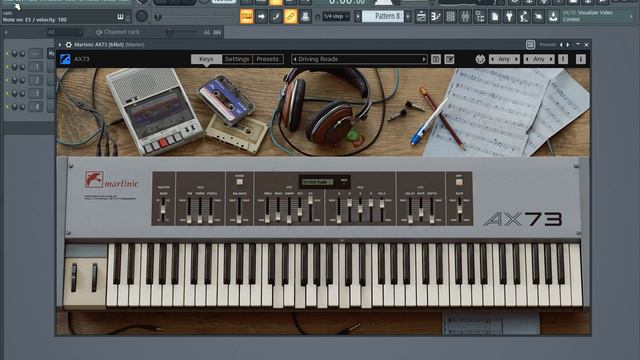
Task: Click the stamp tool toolbar icon
Action: tap(305, 17)
